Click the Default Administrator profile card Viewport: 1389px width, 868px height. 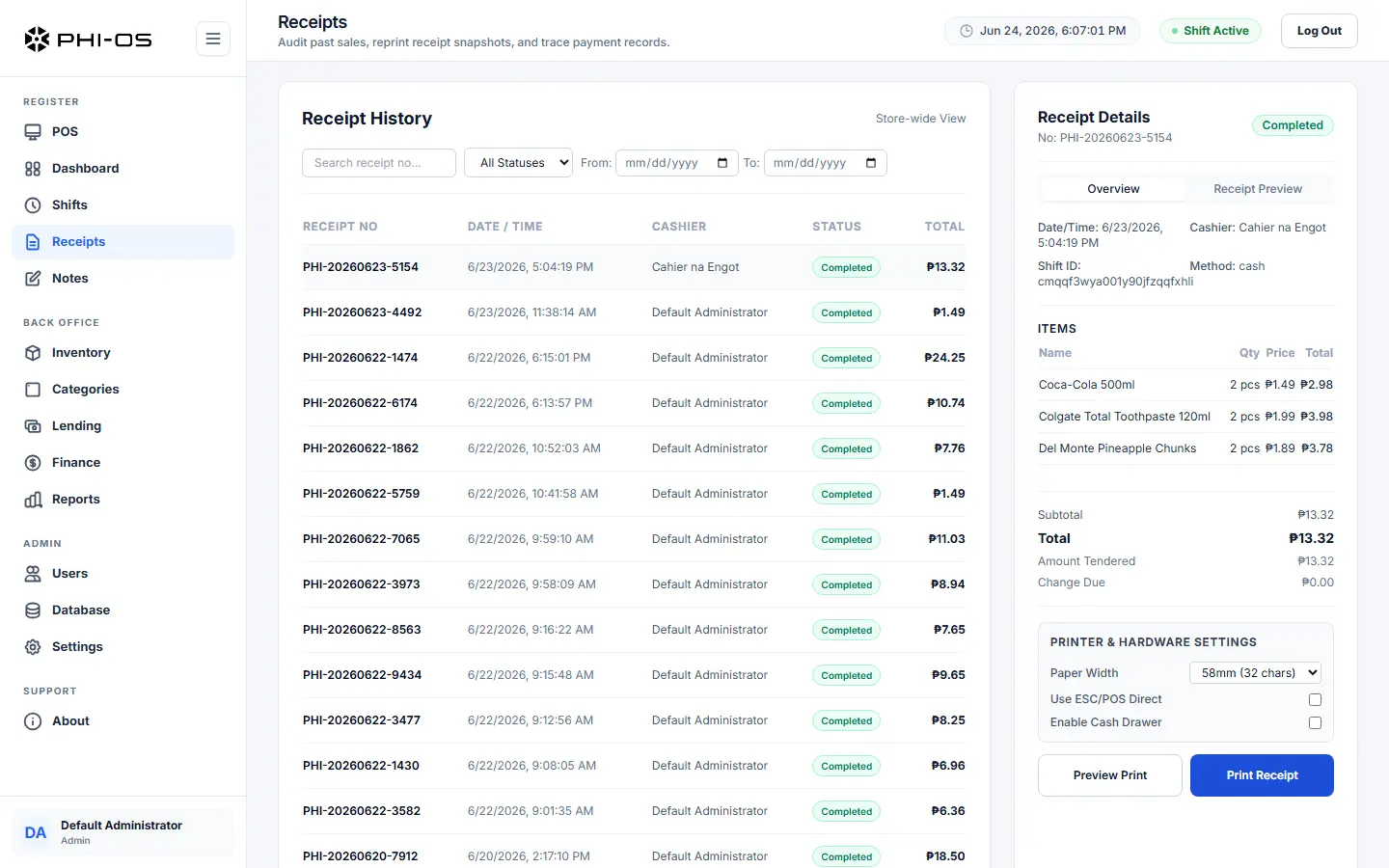tap(123, 832)
